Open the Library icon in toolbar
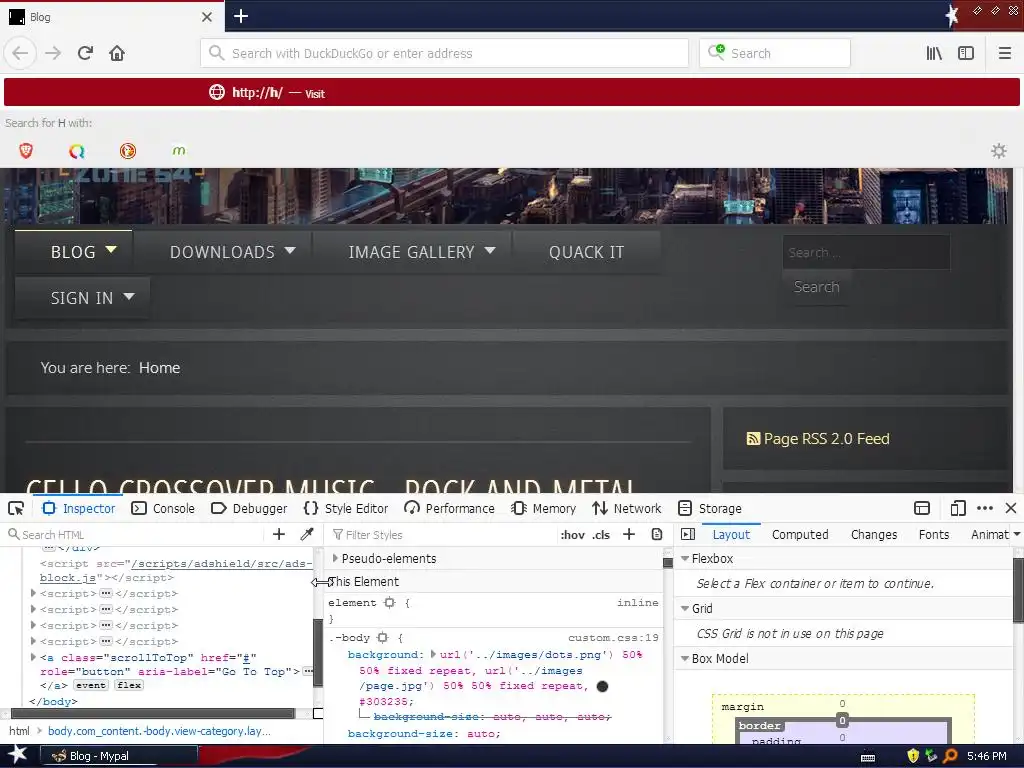The height and width of the screenshot is (768, 1024). coord(934,53)
